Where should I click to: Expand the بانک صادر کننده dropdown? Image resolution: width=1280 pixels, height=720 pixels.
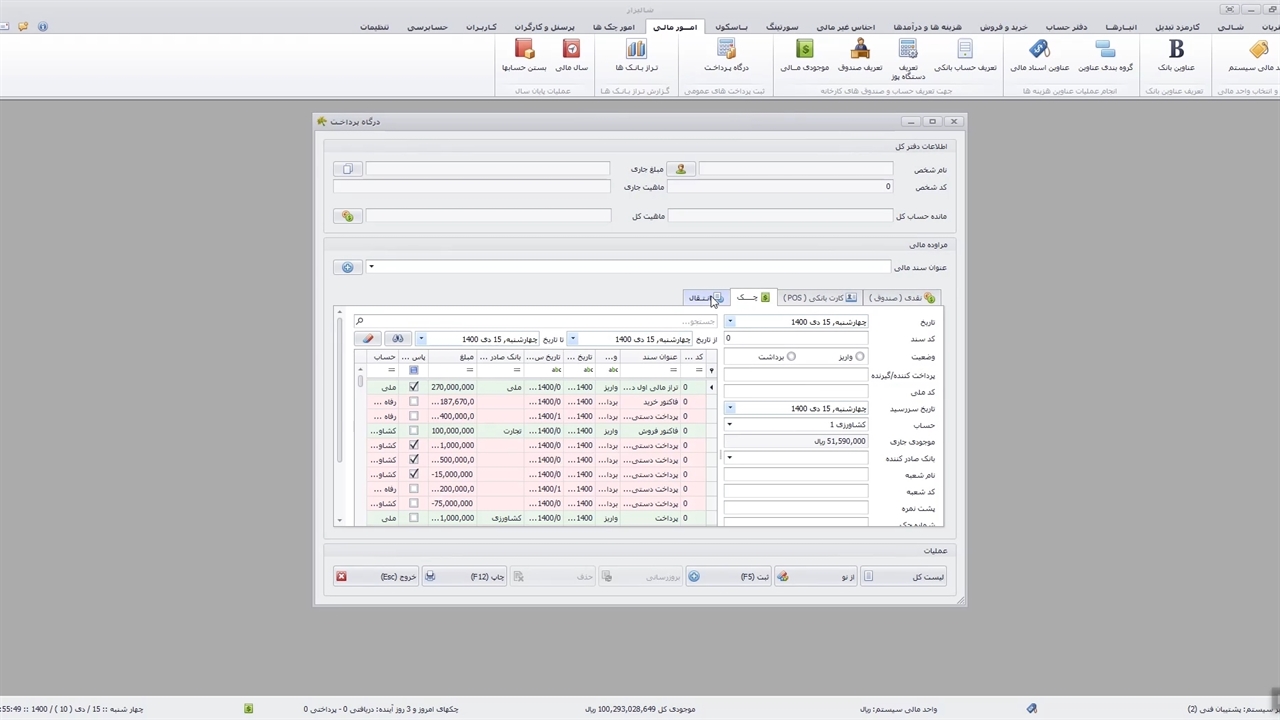[x=729, y=458]
